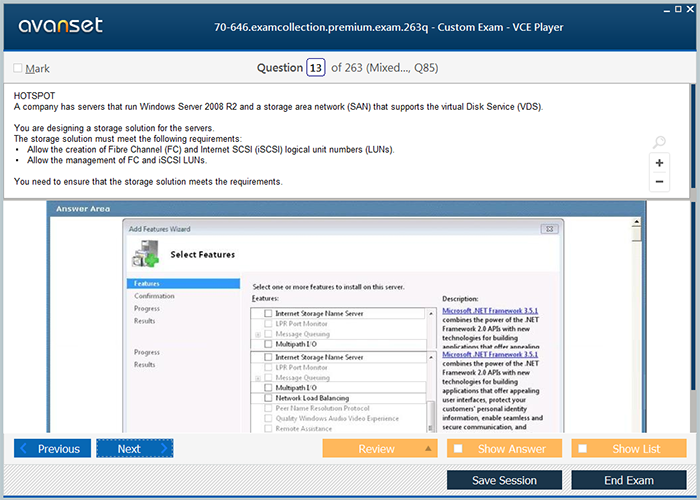
Task: Check the Show Answer checkbox
Action: click(x=458, y=449)
